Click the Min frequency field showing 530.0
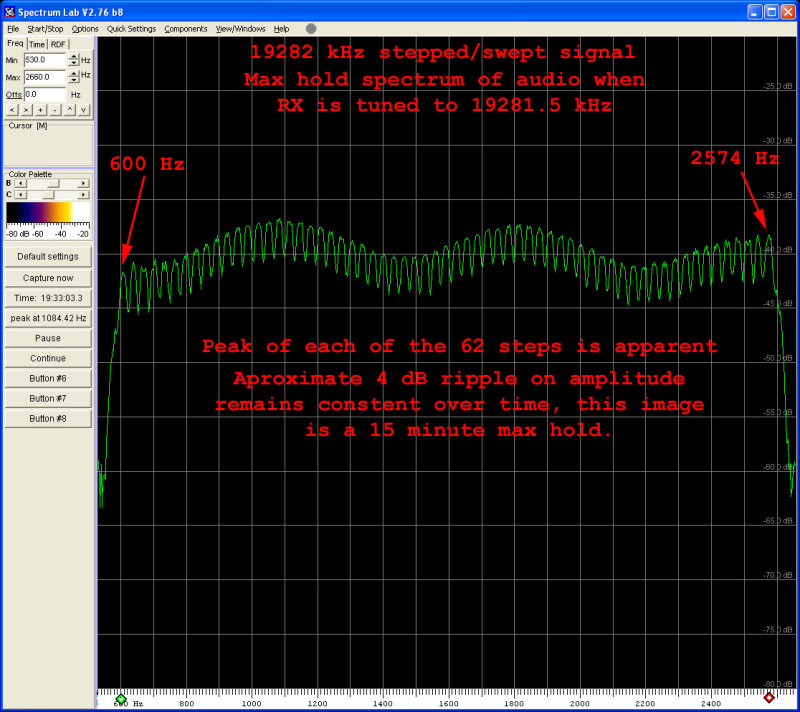 [x=45, y=60]
